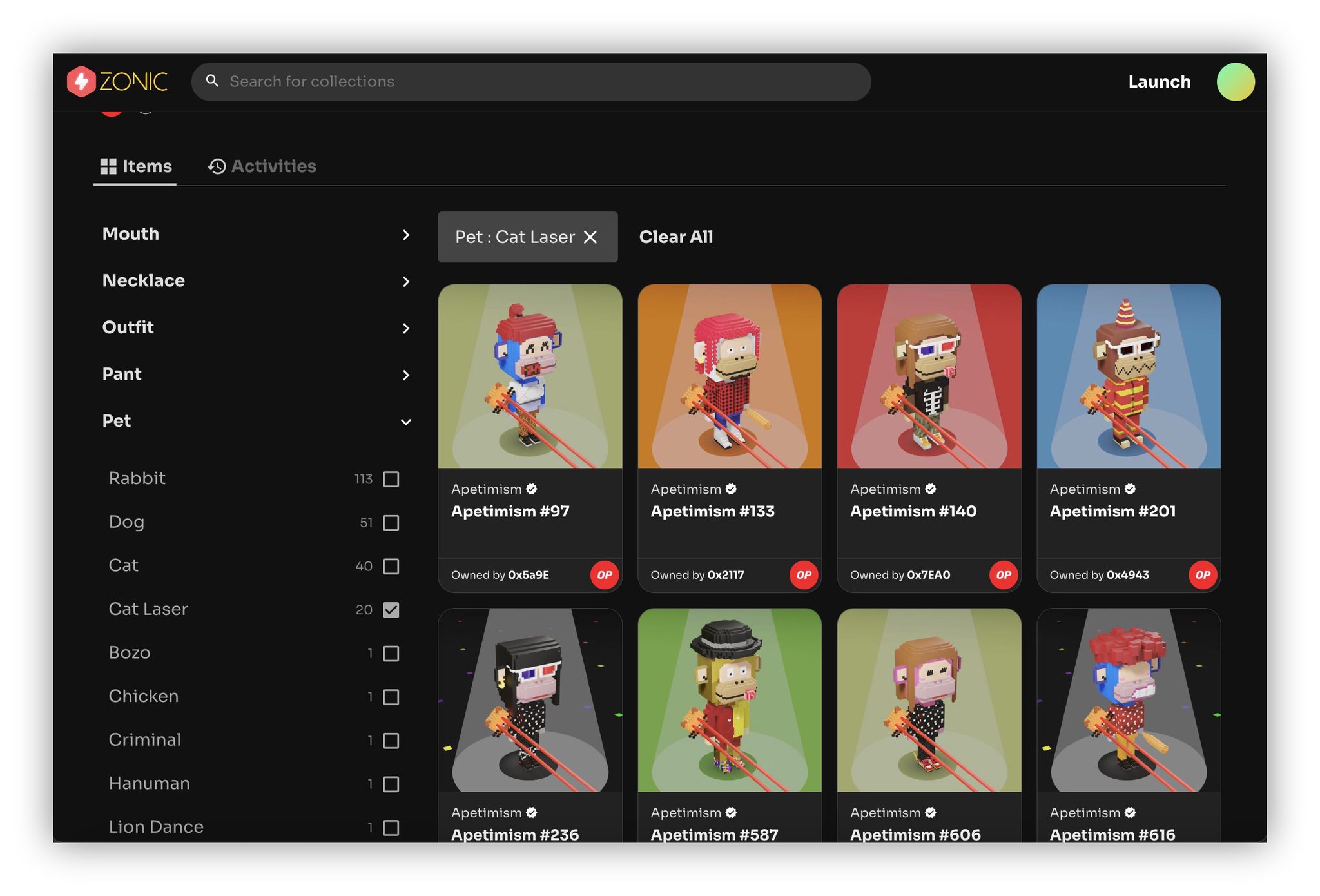Click the Zonic logo icon

coord(82,82)
